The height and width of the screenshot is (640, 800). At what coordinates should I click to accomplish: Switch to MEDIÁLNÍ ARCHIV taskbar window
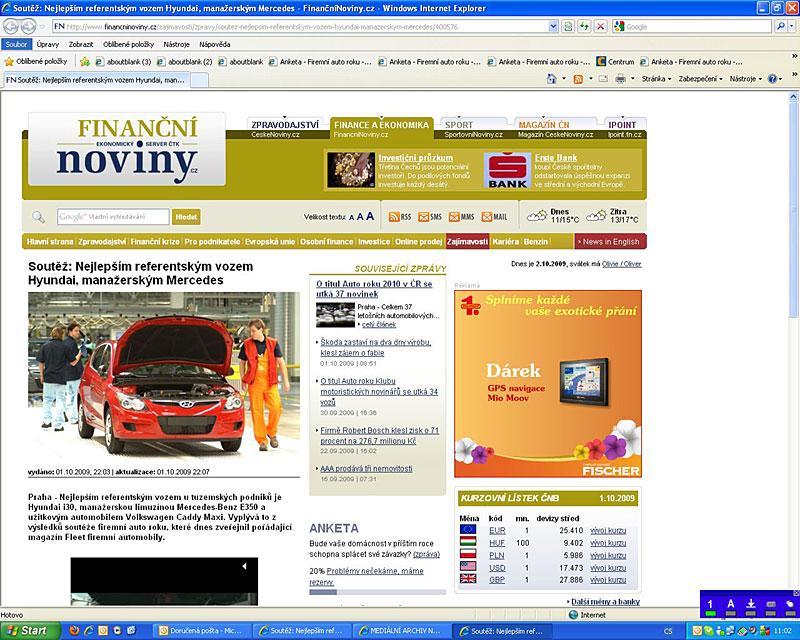click(401, 630)
